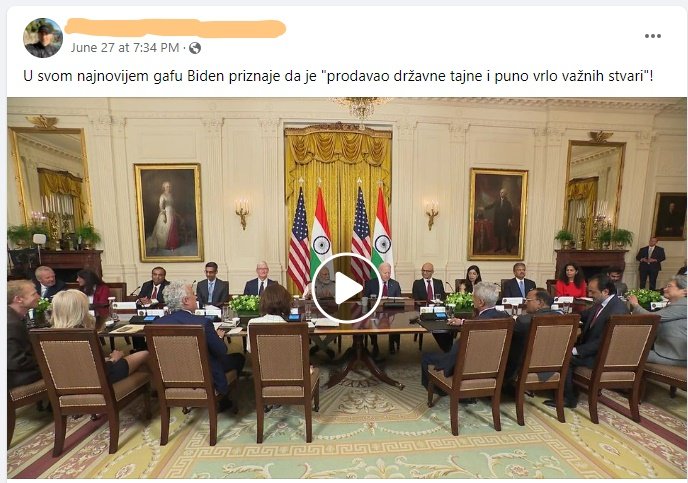Click the chandelier at top of video
The height and width of the screenshot is (483, 688).
[x=361, y=108]
